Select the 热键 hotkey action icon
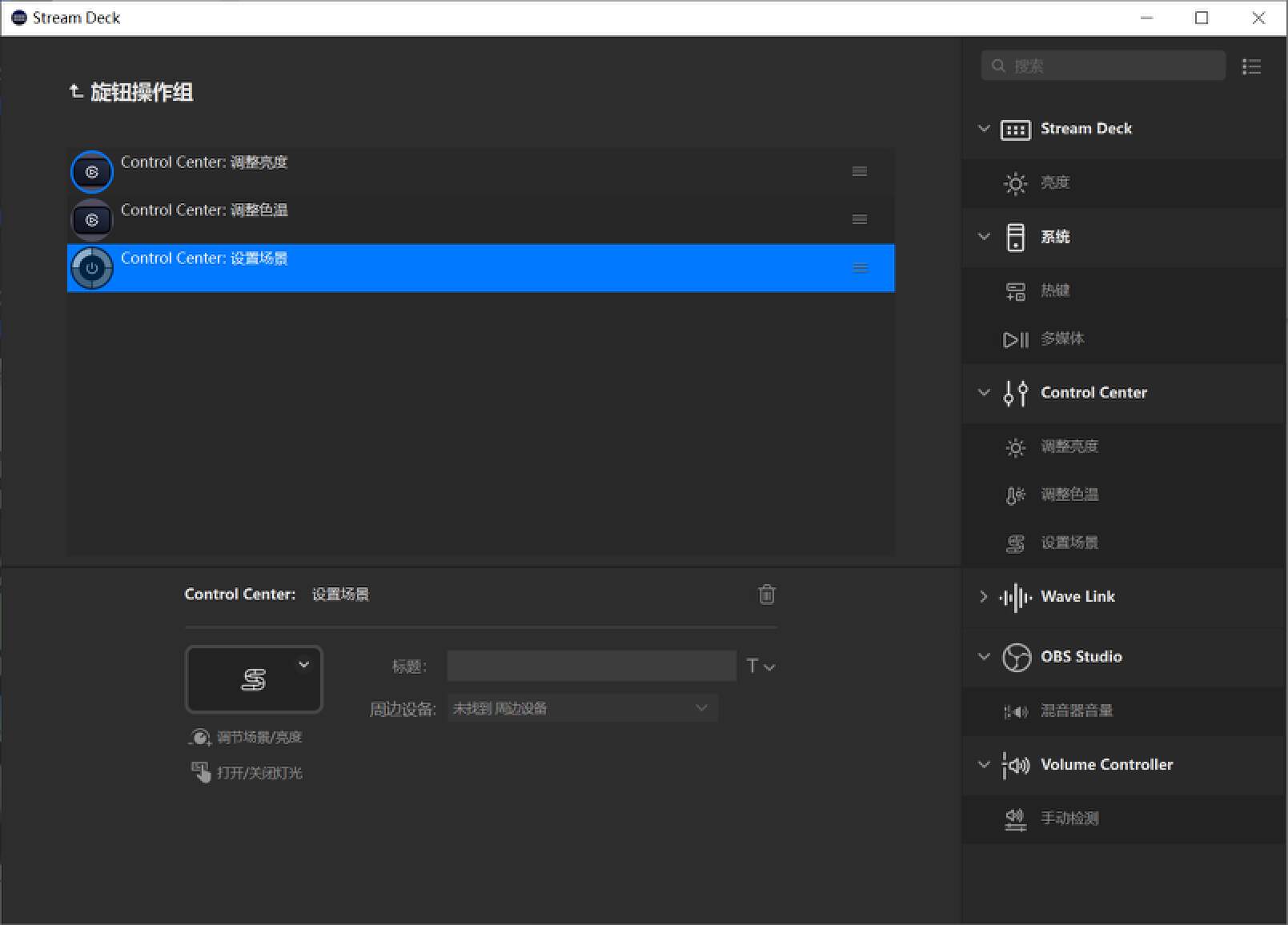Image resolution: width=1288 pixels, height=925 pixels. (x=1015, y=290)
